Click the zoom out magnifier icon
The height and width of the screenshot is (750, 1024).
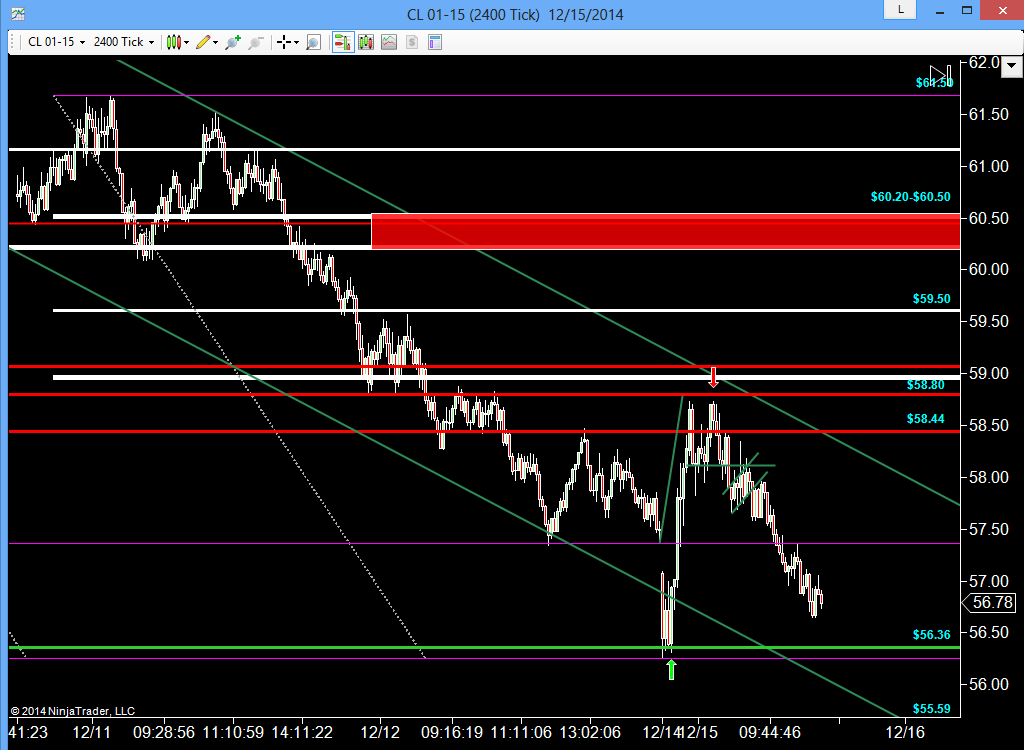255,42
